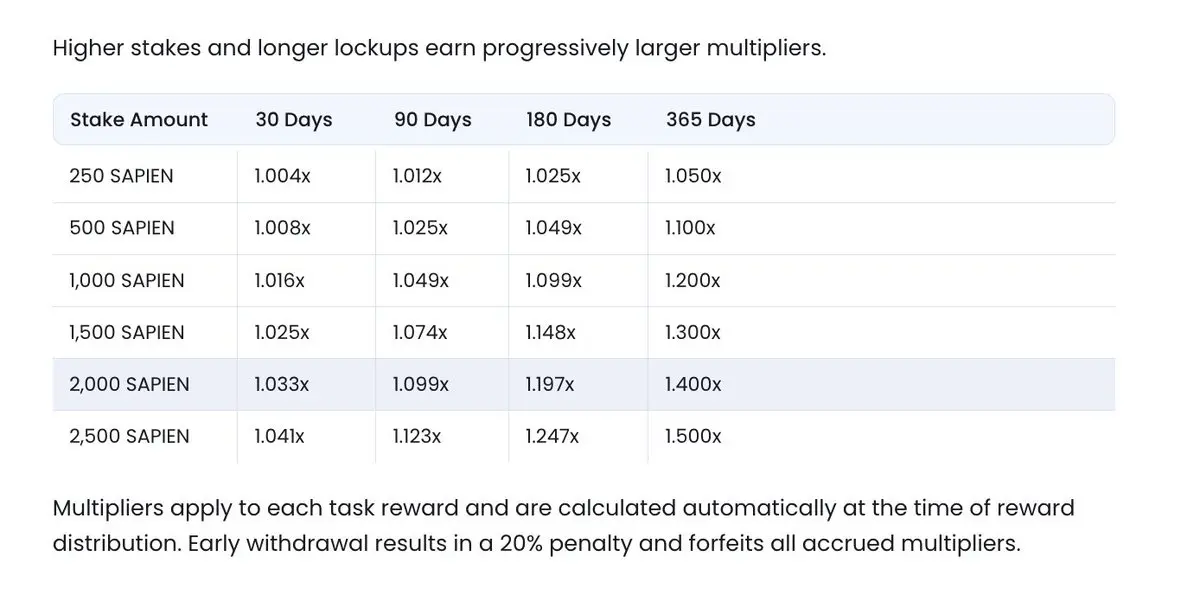
Task: Click the 'Higher stakes and longer lockups' heading
Action: coord(439,48)
